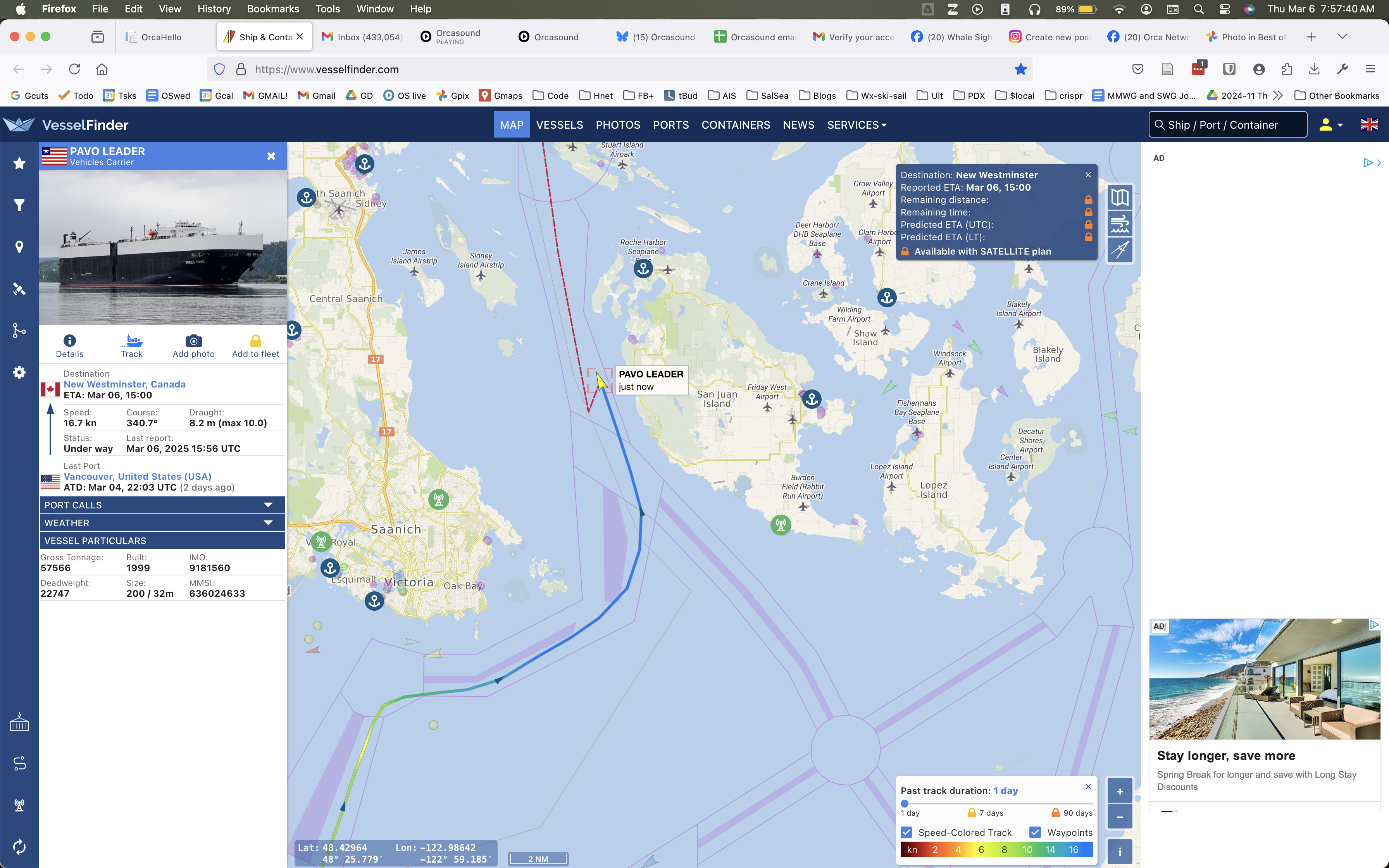Toggle the Speed-Colored Track checkbox

click(907, 832)
